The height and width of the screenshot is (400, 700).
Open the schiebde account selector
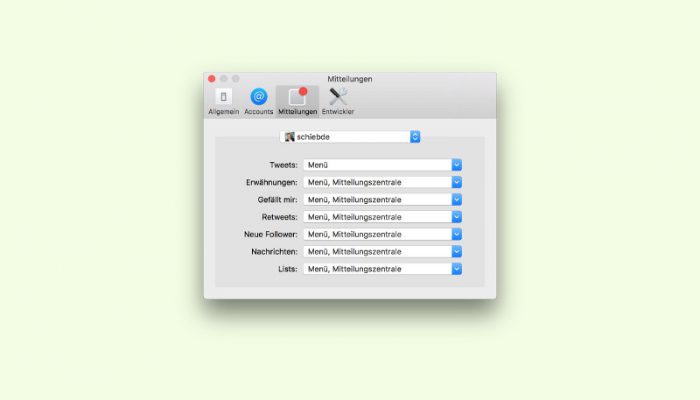[350, 137]
